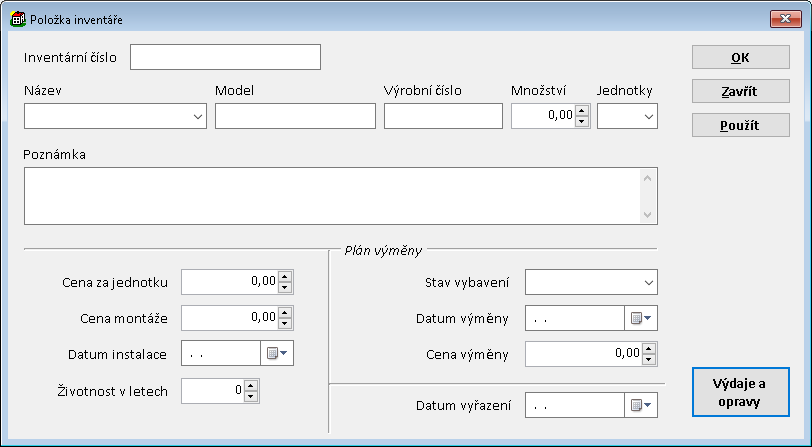Increase Cena montáže with up arrow

(x=285, y=312)
